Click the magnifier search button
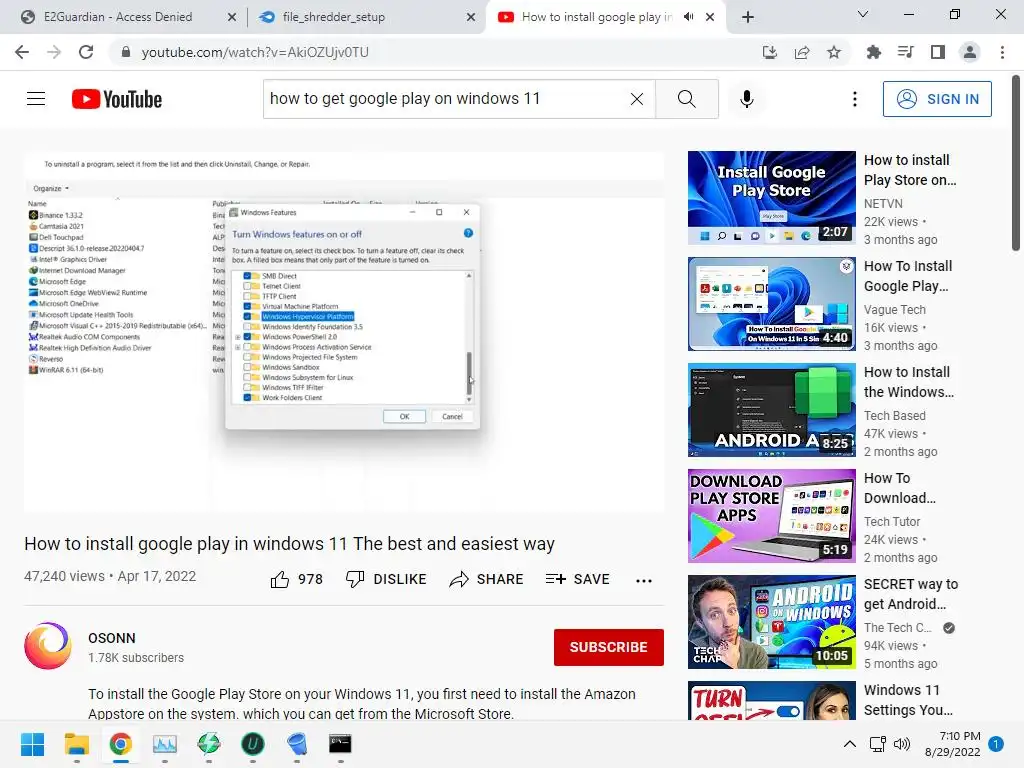Image resolution: width=1024 pixels, height=768 pixels. [x=686, y=99]
